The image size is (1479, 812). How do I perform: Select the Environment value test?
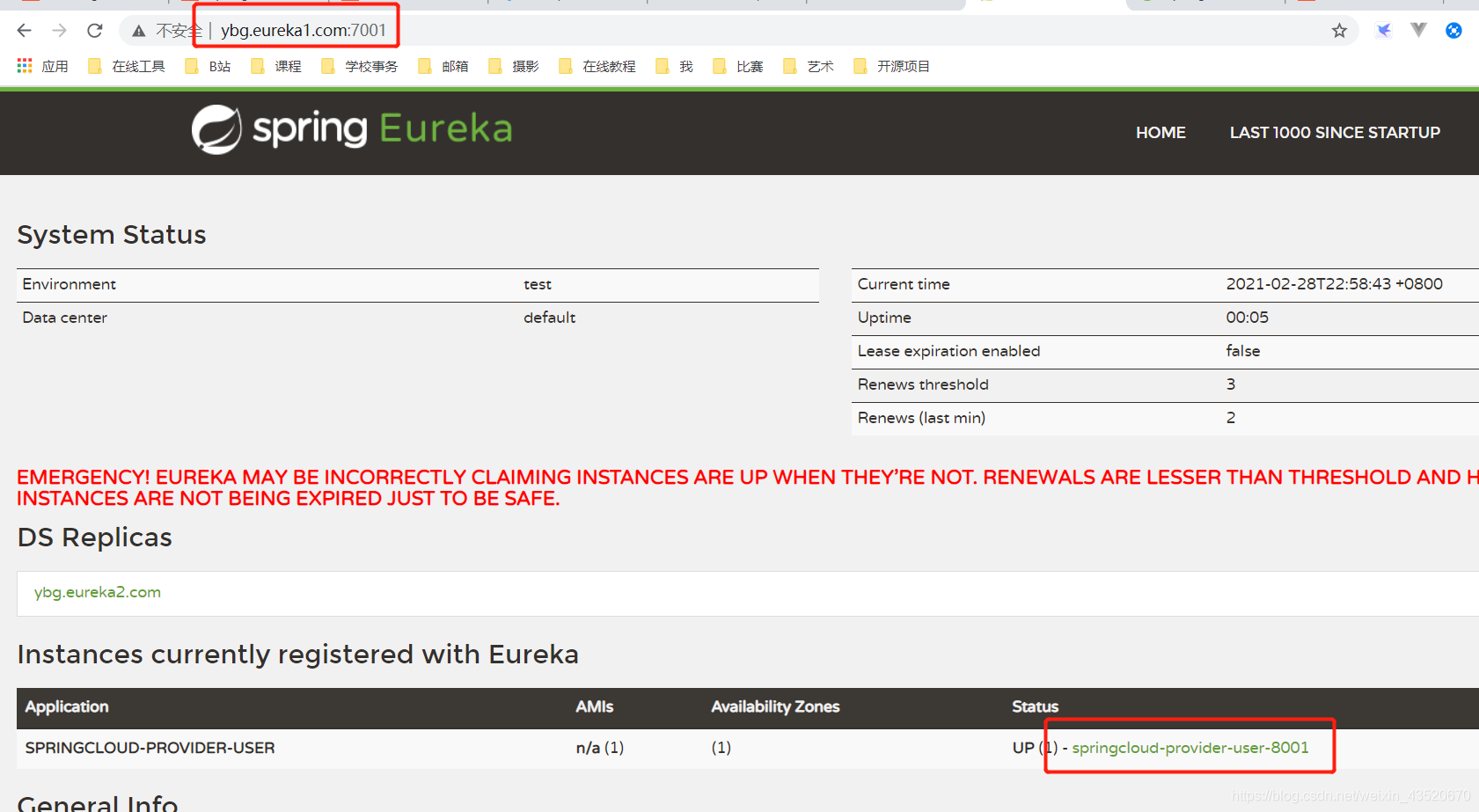[538, 284]
